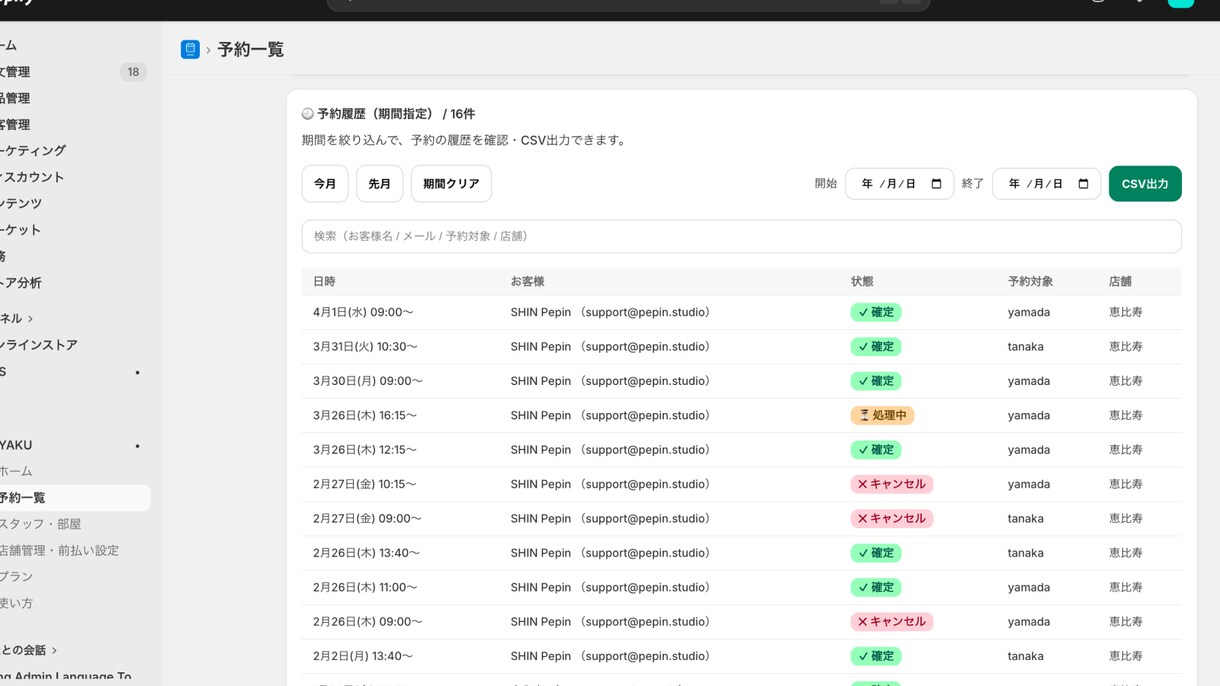Focus the reservation search input field
The image size is (1220, 686).
pyautogui.click(x=741, y=236)
